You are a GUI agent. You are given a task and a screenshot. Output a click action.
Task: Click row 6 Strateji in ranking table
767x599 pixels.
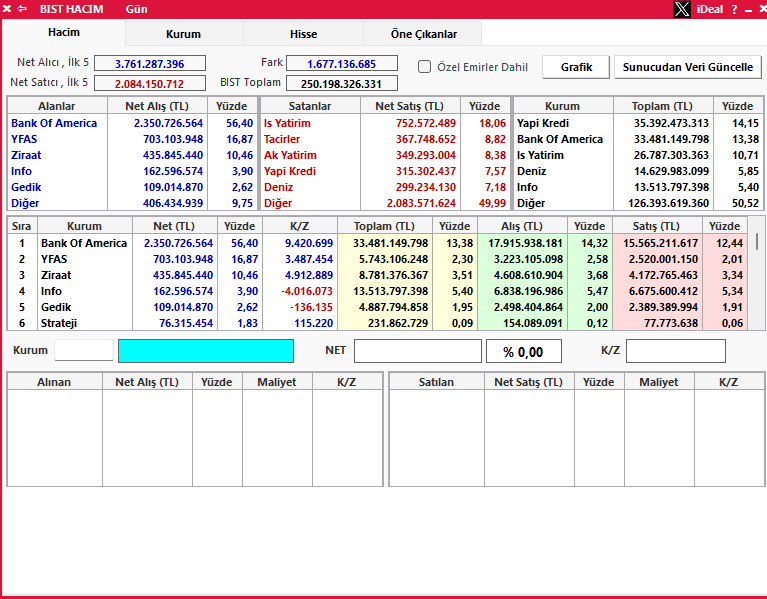point(377,323)
